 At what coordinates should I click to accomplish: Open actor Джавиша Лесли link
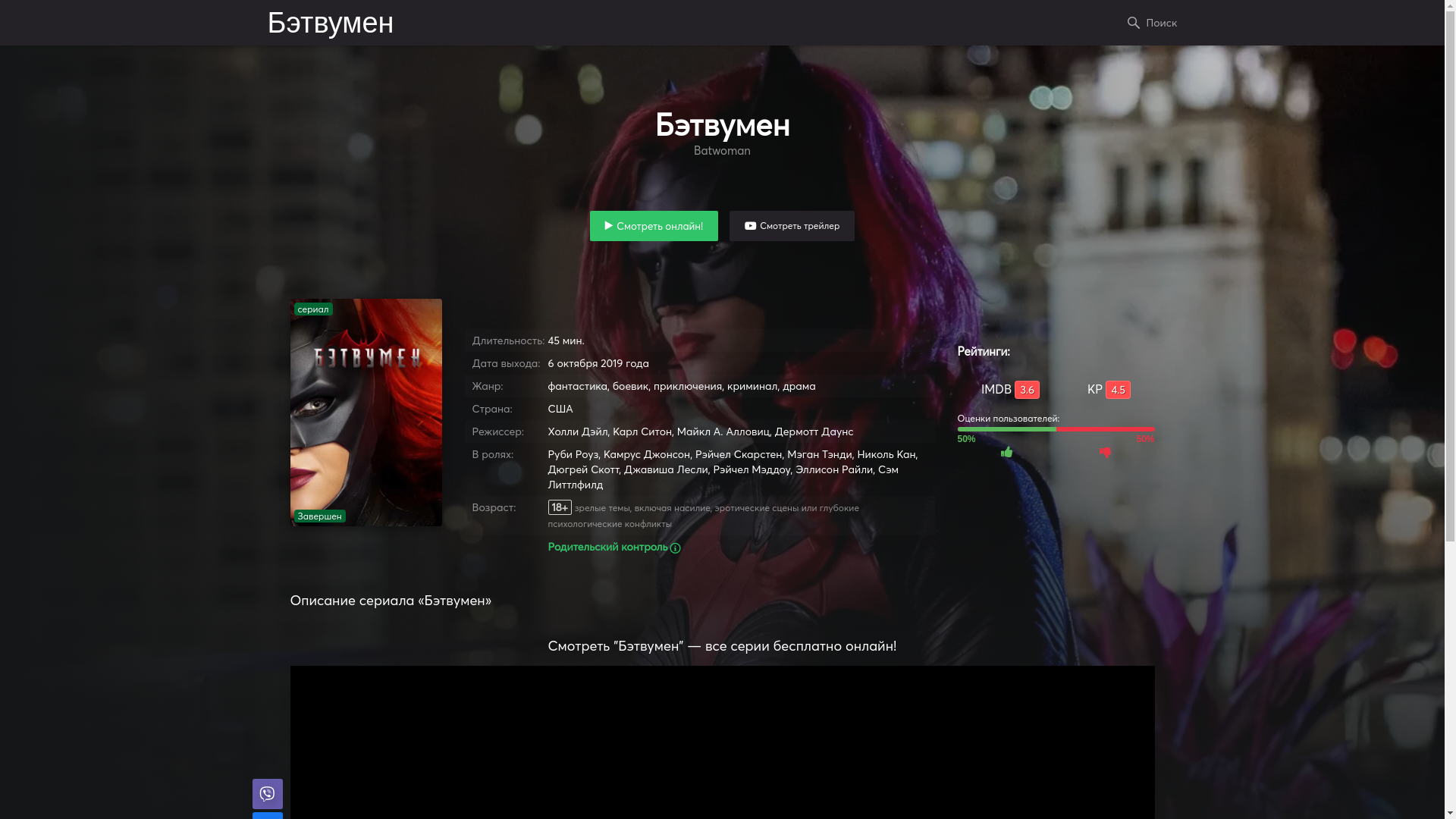coord(666,469)
